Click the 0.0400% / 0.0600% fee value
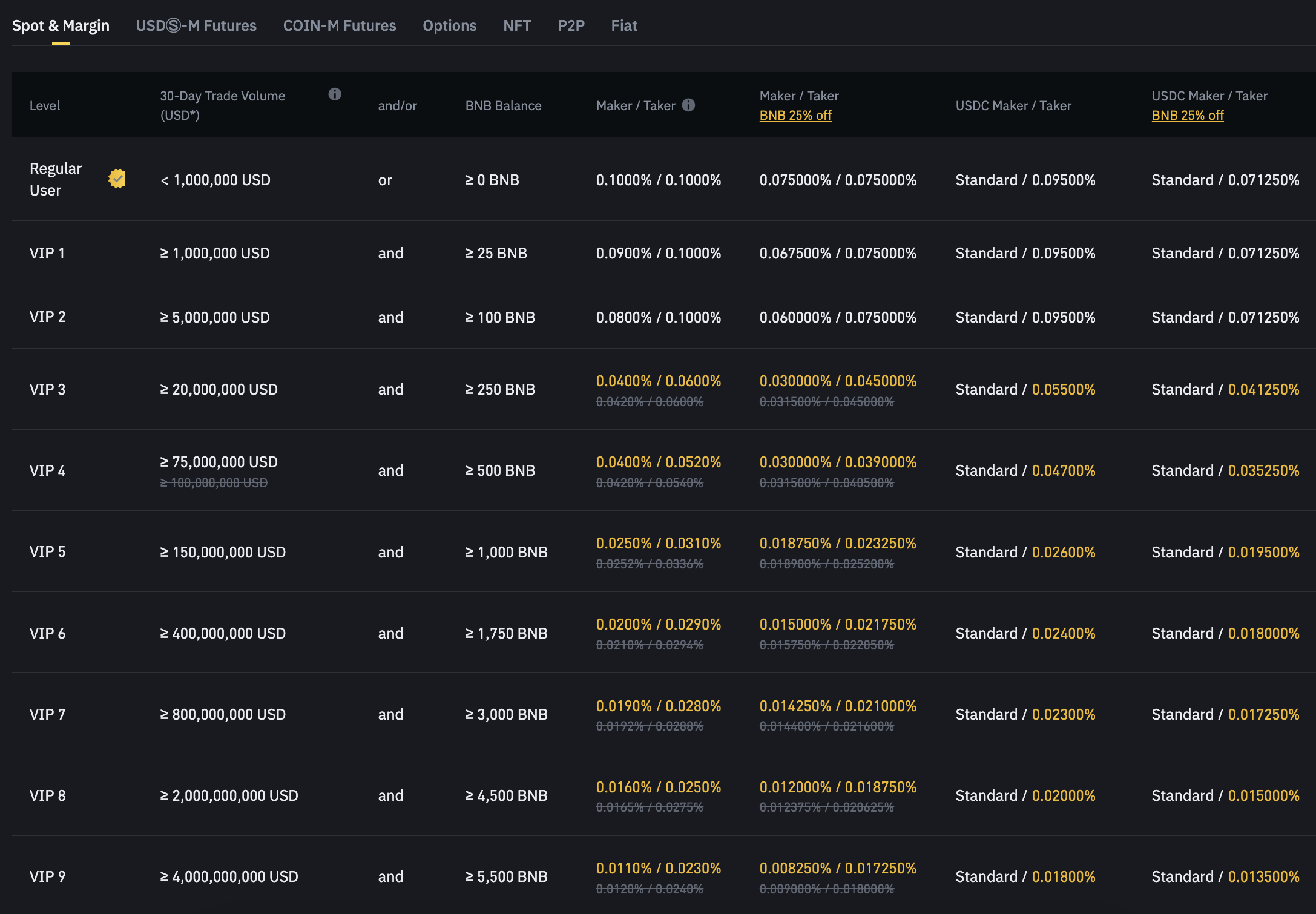 click(x=659, y=381)
